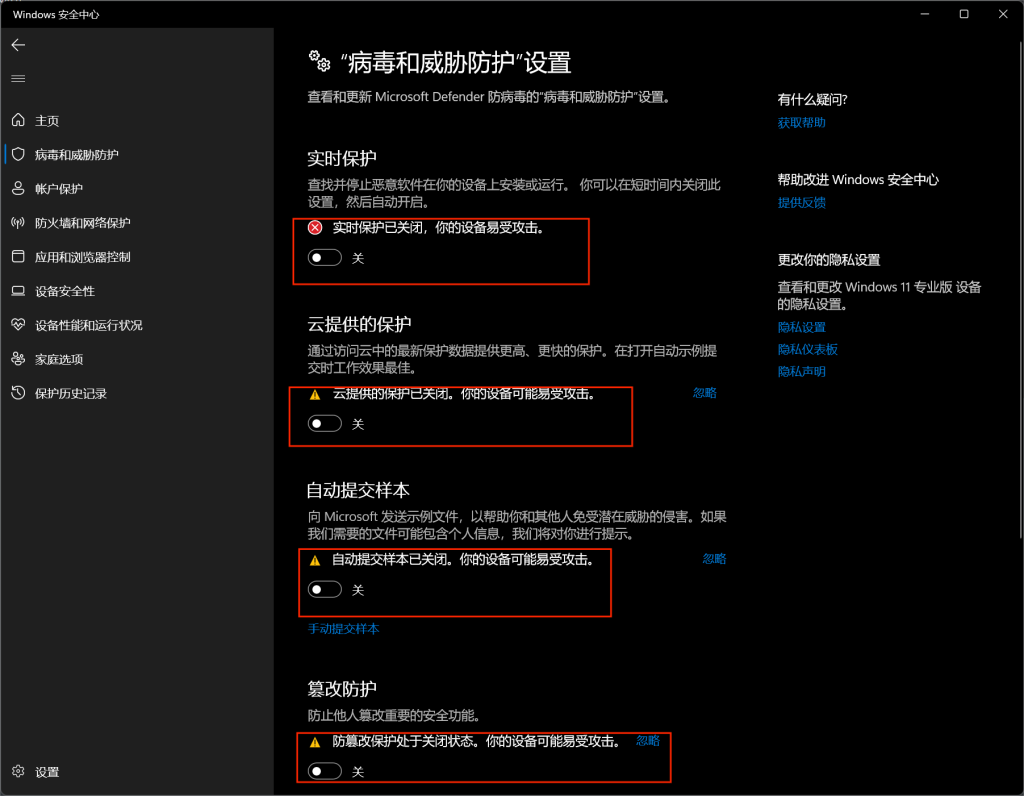Turn on the 实时保护 toggle
The image size is (1024, 796).
click(x=325, y=258)
